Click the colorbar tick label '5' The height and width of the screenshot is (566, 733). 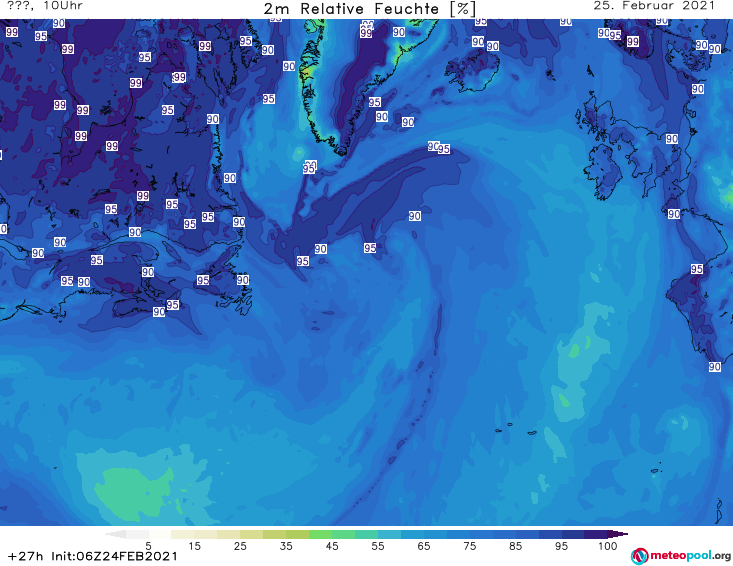tap(148, 546)
